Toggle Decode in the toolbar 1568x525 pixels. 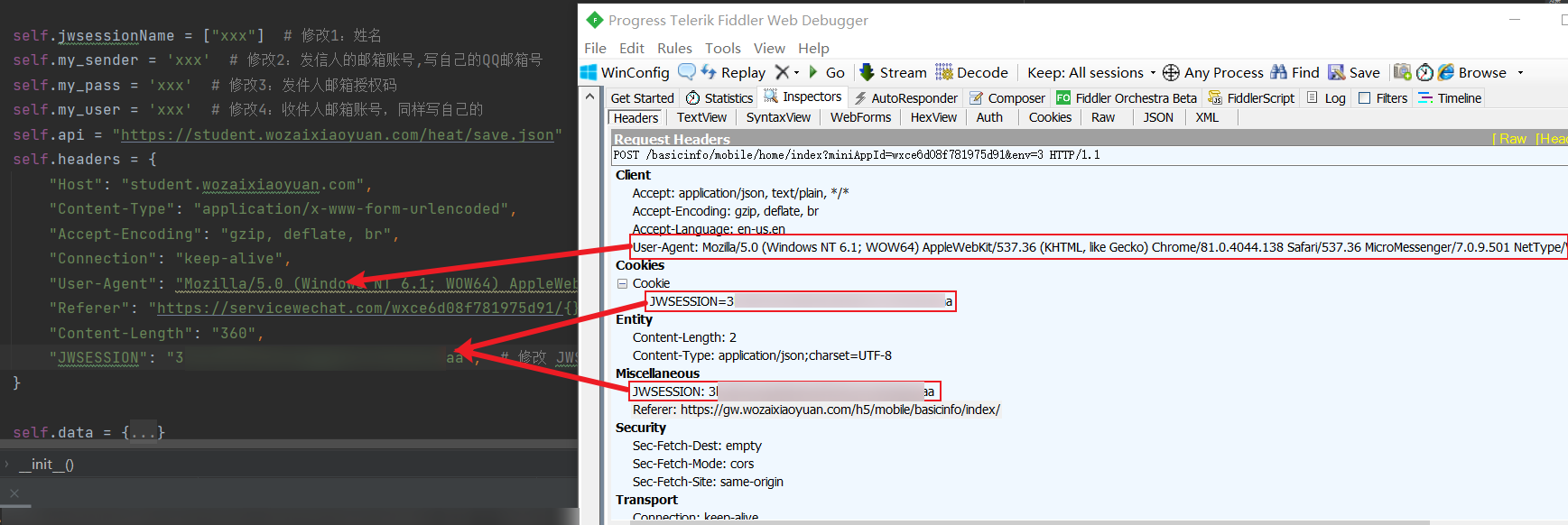(x=971, y=72)
